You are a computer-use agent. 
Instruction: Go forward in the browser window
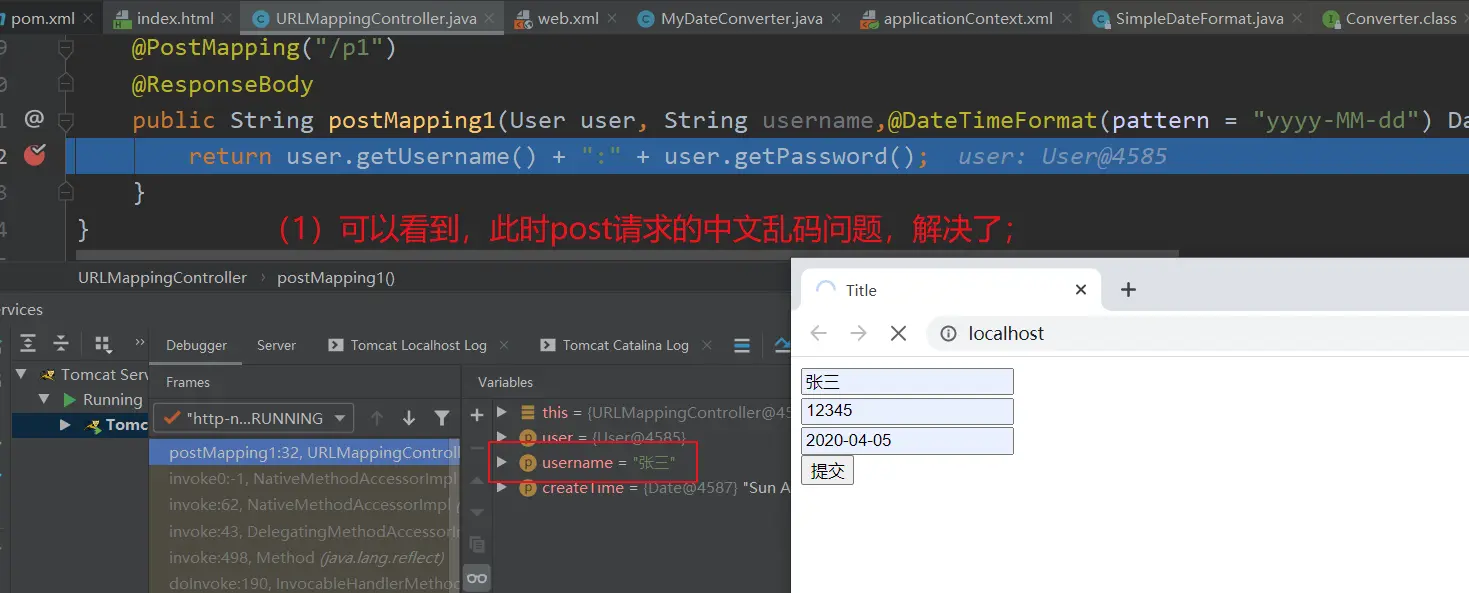pyautogui.click(x=858, y=333)
